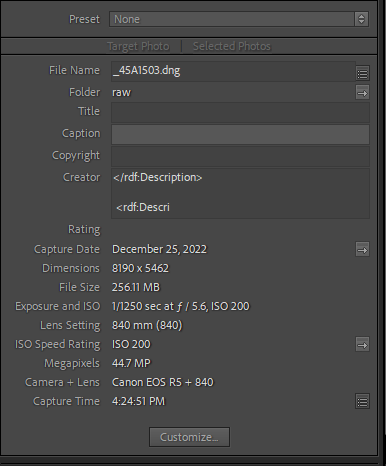Click the arrow icon beside Capture Date
This screenshot has width=386, height=466.
pyautogui.click(x=362, y=249)
